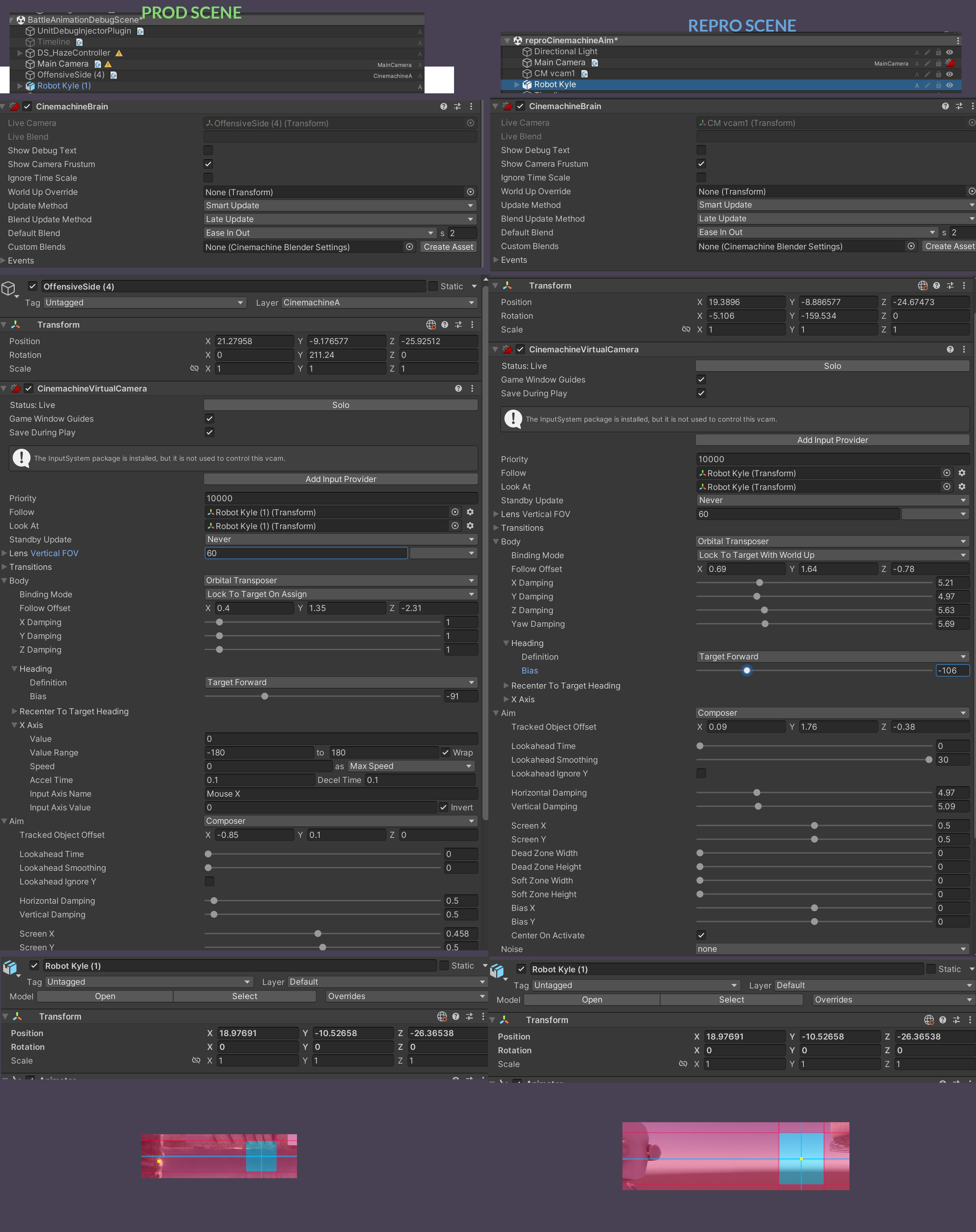The image size is (976, 1232).
Task: Select UnitDebugInjectorPlugin in prod hierarchy
Action: (84, 32)
